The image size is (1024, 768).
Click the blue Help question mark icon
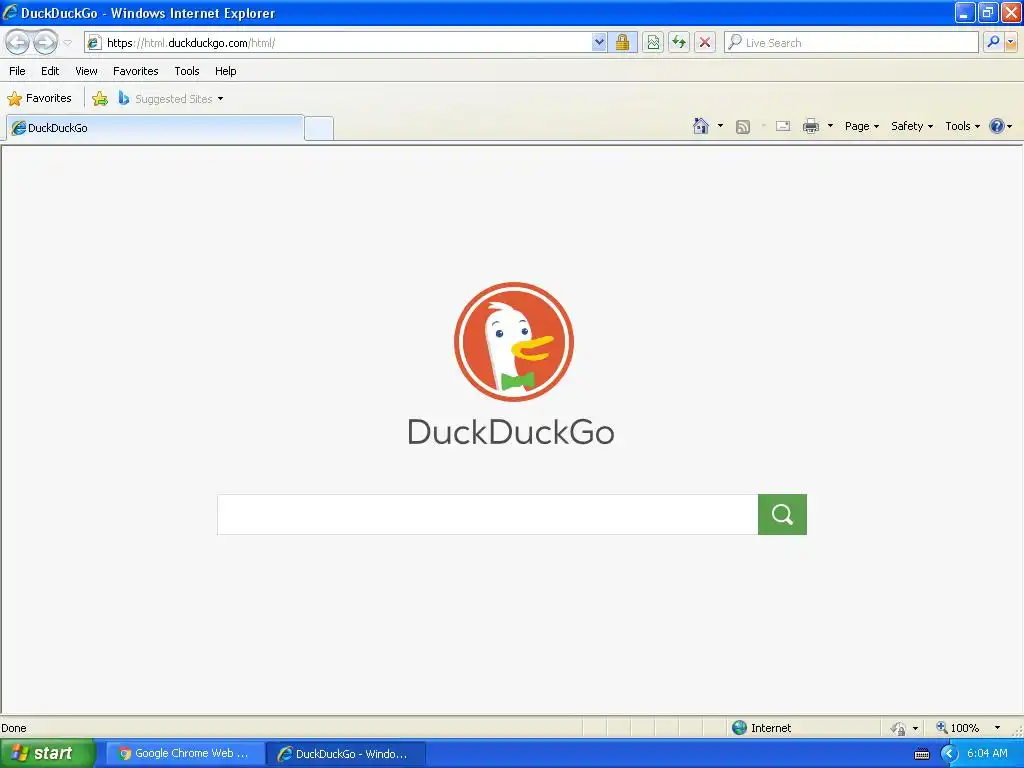(x=997, y=126)
